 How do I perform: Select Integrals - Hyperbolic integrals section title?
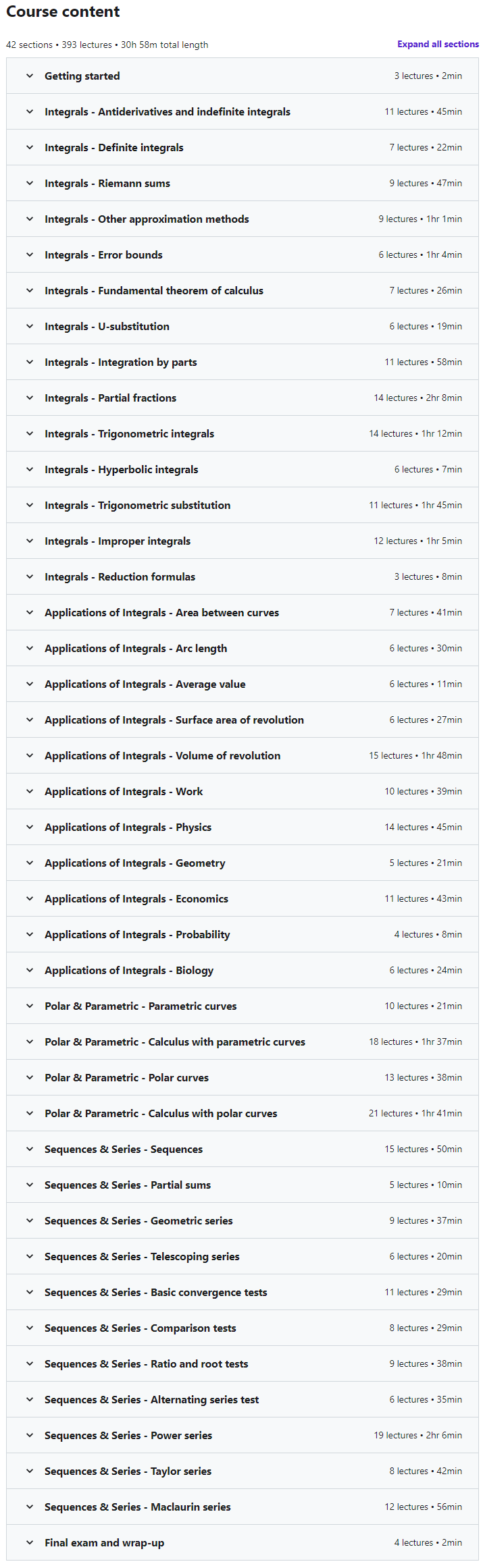(x=122, y=470)
